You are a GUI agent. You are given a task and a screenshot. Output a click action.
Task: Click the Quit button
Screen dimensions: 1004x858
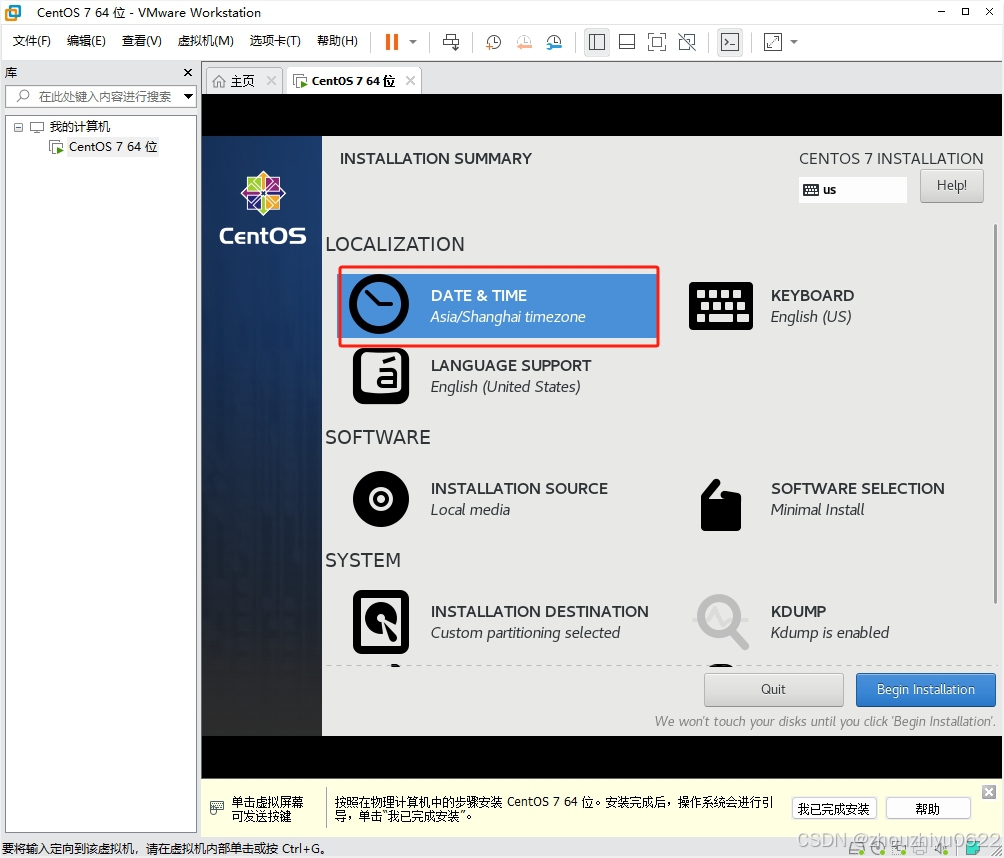tap(773, 690)
